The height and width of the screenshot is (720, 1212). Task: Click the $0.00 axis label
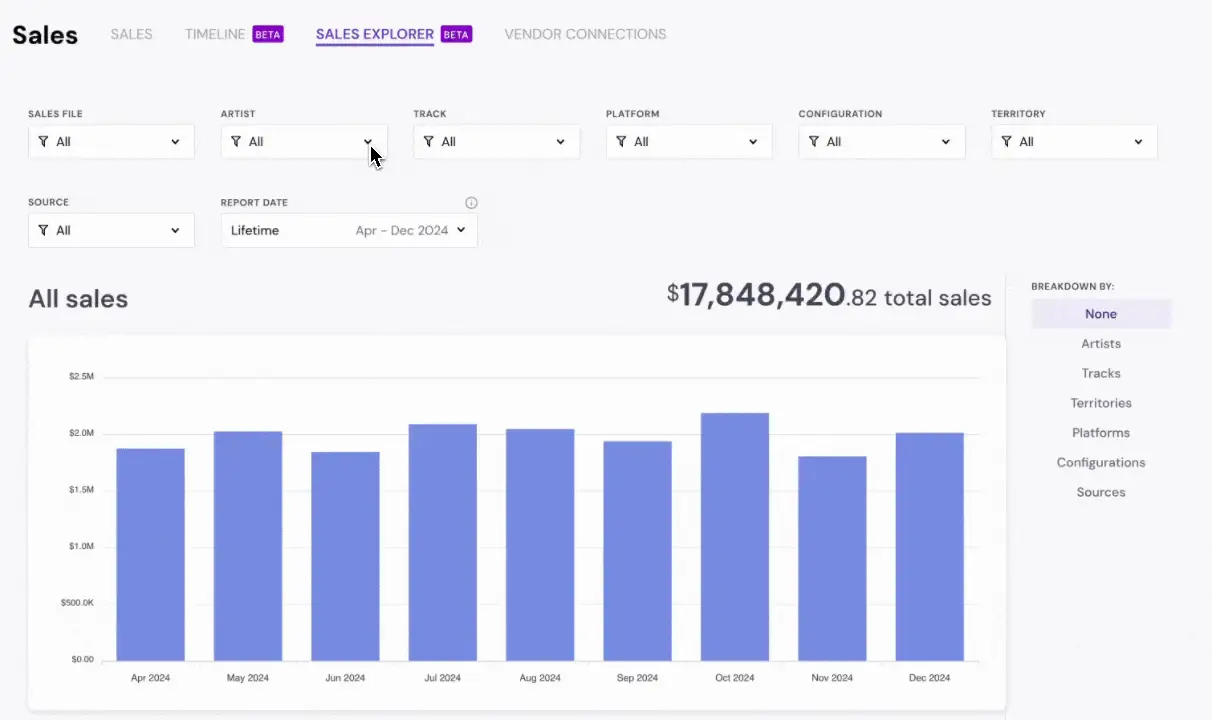coord(83,660)
